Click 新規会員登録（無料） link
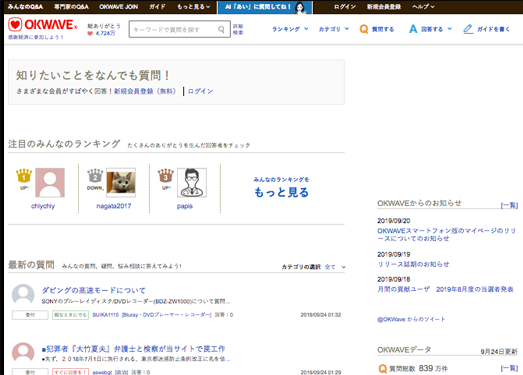The height and width of the screenshot is (375, 523). 145,91
